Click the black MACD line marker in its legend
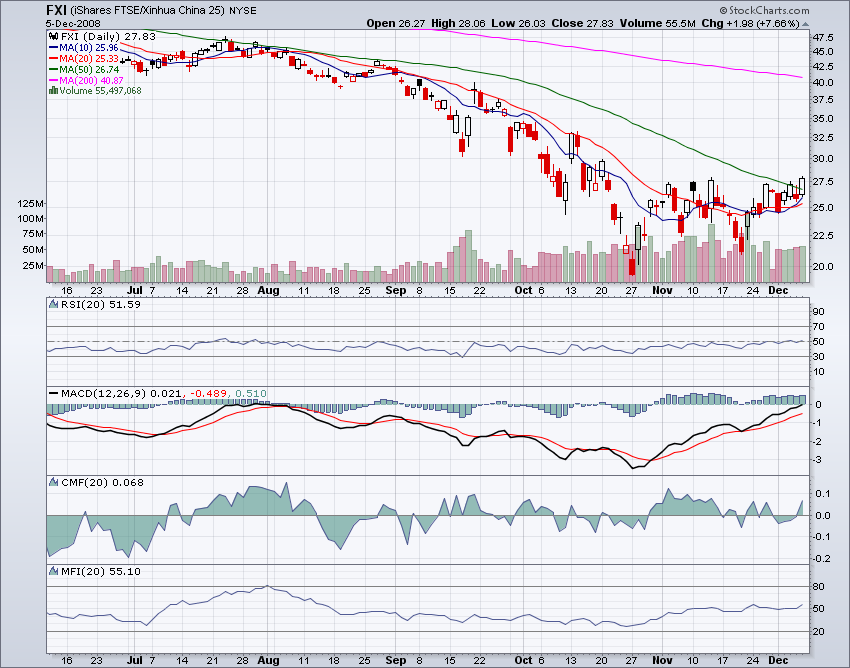 tap(54, 393)
